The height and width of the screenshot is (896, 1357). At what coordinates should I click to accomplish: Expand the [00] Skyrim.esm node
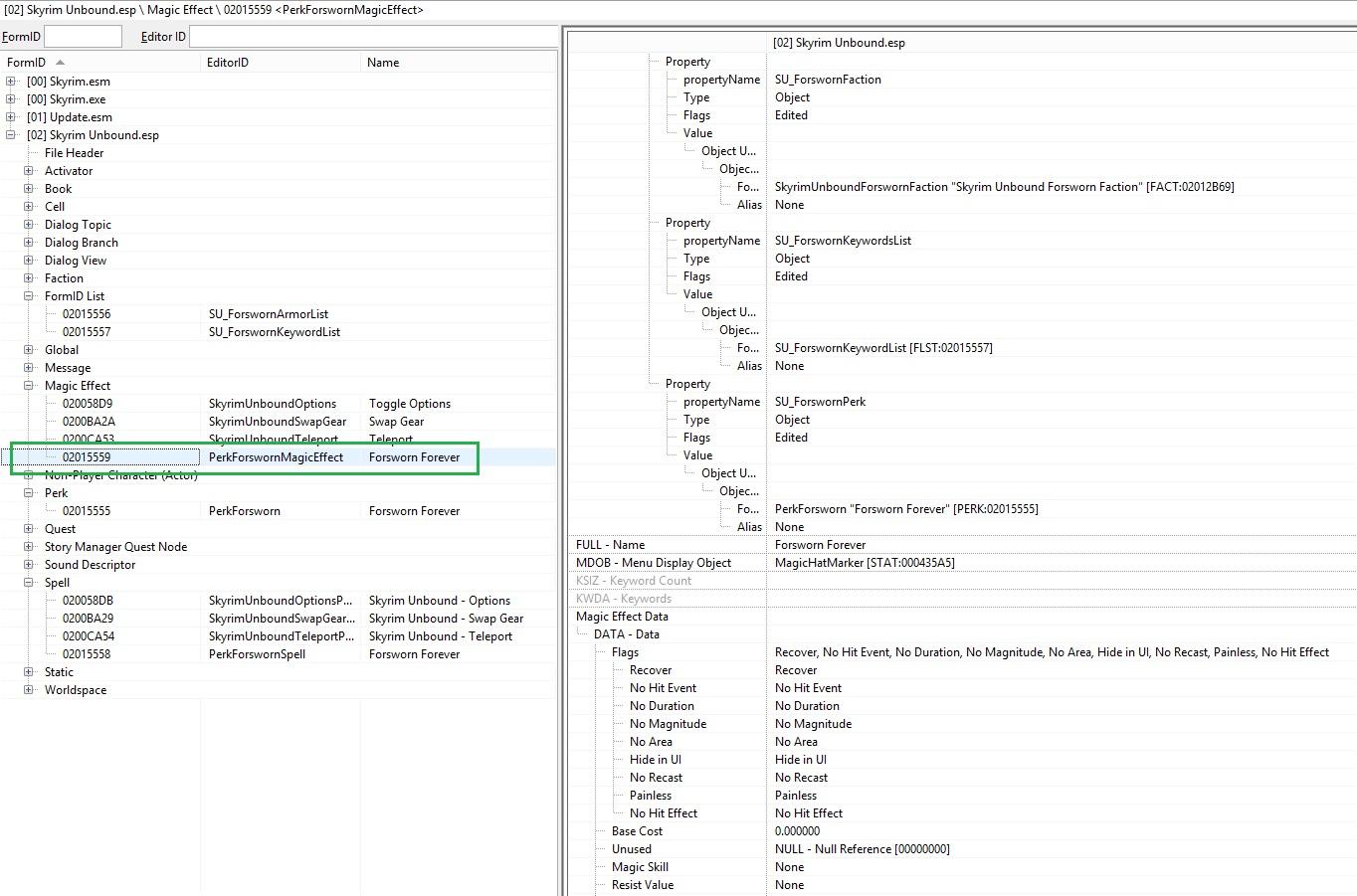click(11, 82)
